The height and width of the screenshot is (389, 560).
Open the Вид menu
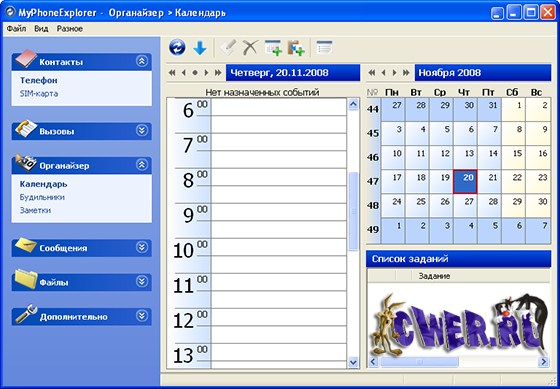pyautogui.click(x=41, y=29)
